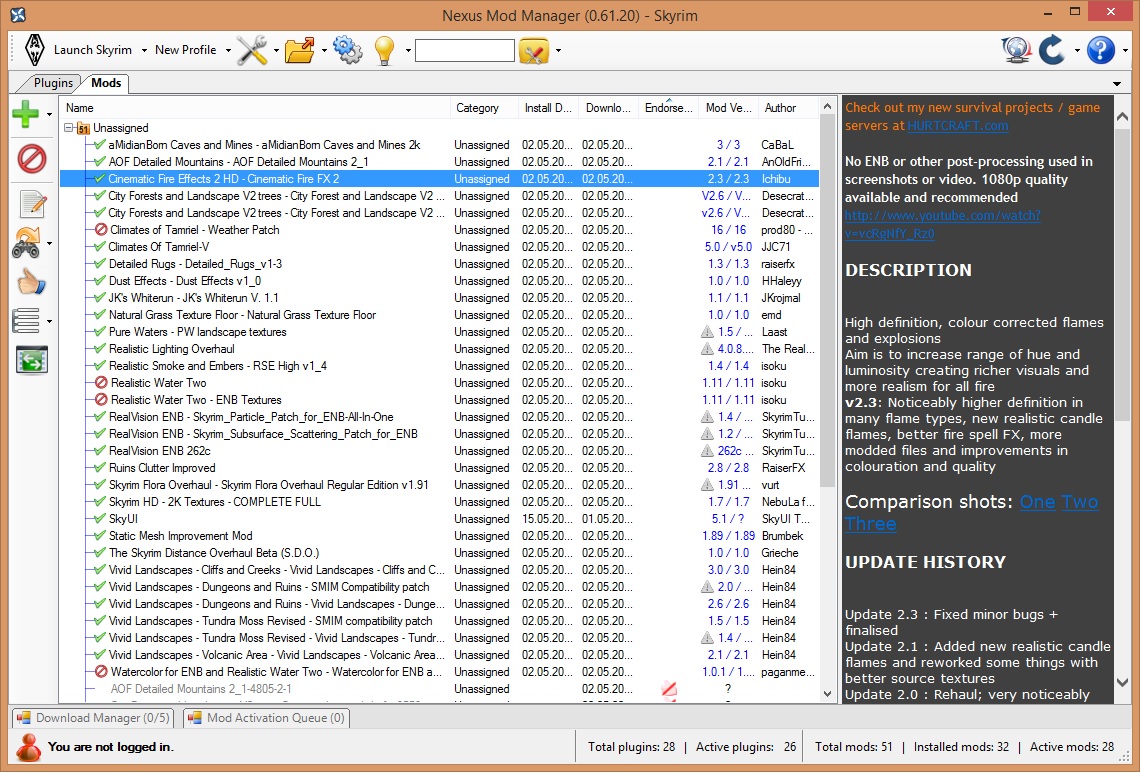Click the notepad edit readme icon
This screenshot has width=1140, height=777.
(x=33, y=205)
